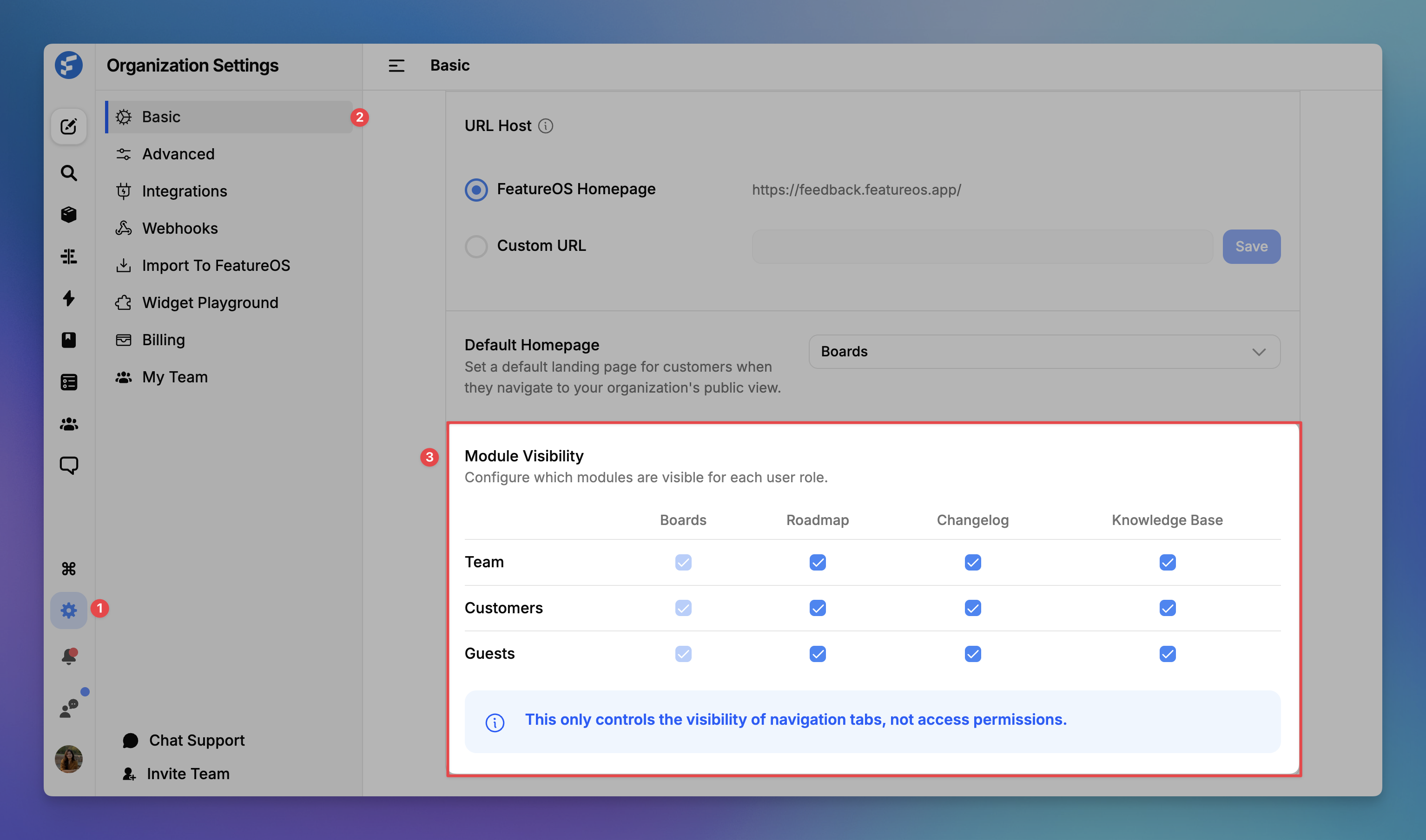Click the "Boards" column header in Module Visibility
The width and height of the screenshot is (1426, 840).
(683, 520)
